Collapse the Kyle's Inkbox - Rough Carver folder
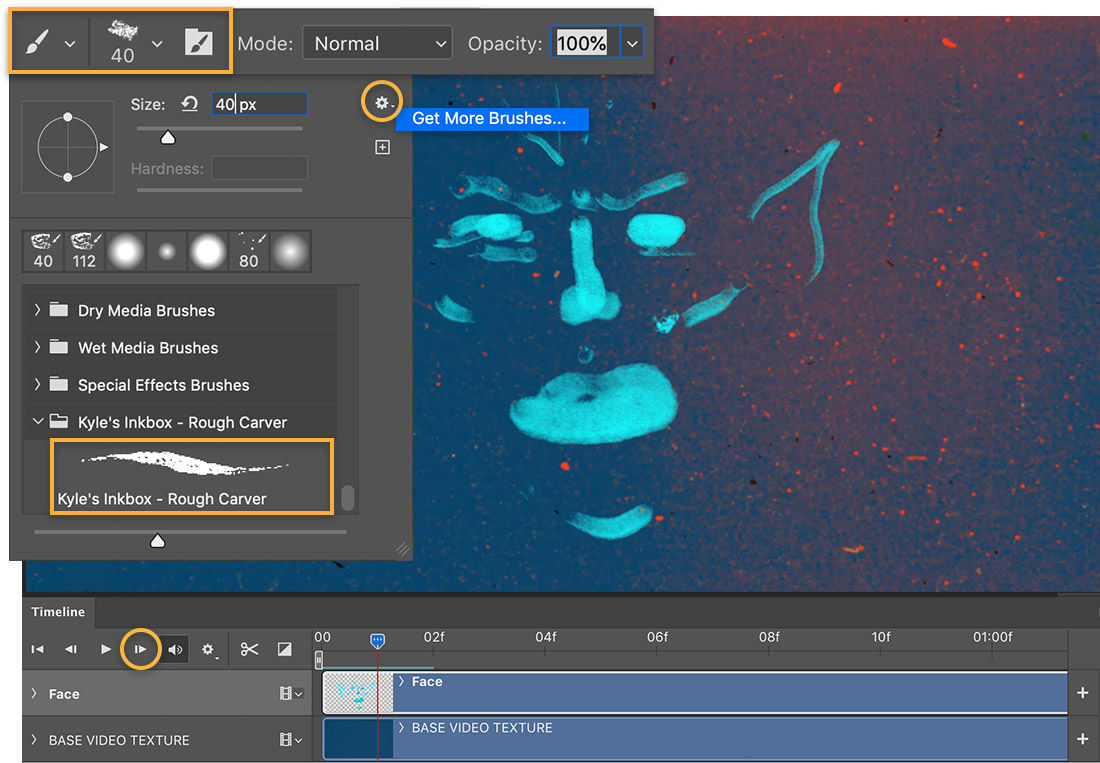The width and height of the screenshot is (1100, 763). 38,422
